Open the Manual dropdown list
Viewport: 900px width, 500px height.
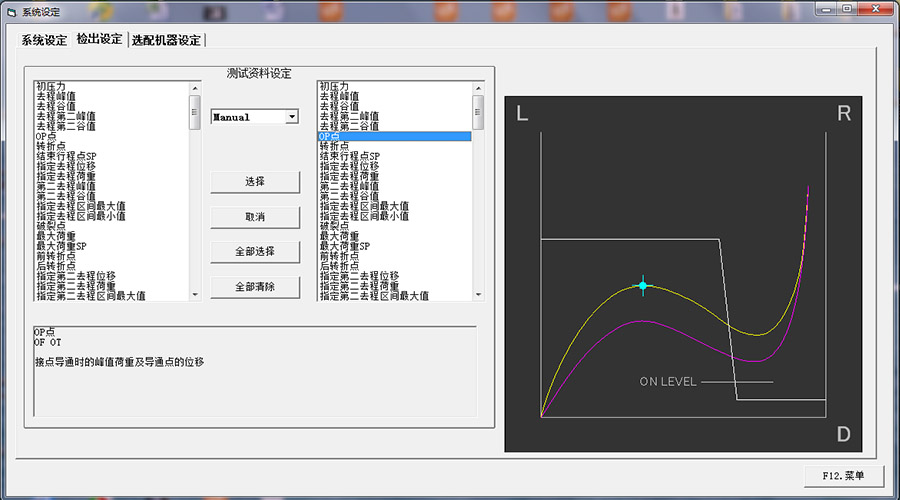292,117
